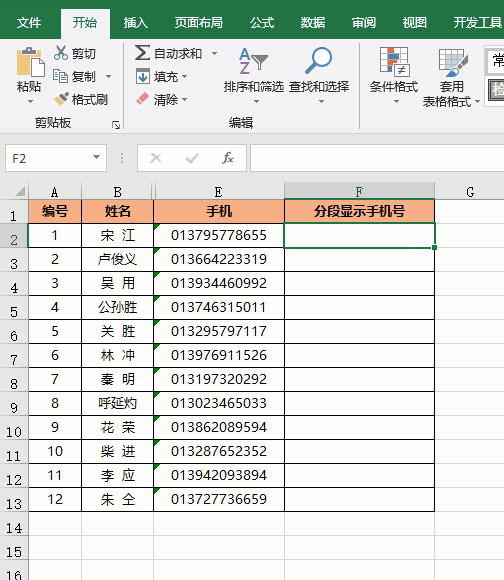
Task: Switch to the Page Layout (页面布局) tab
Action: [199, 23]
